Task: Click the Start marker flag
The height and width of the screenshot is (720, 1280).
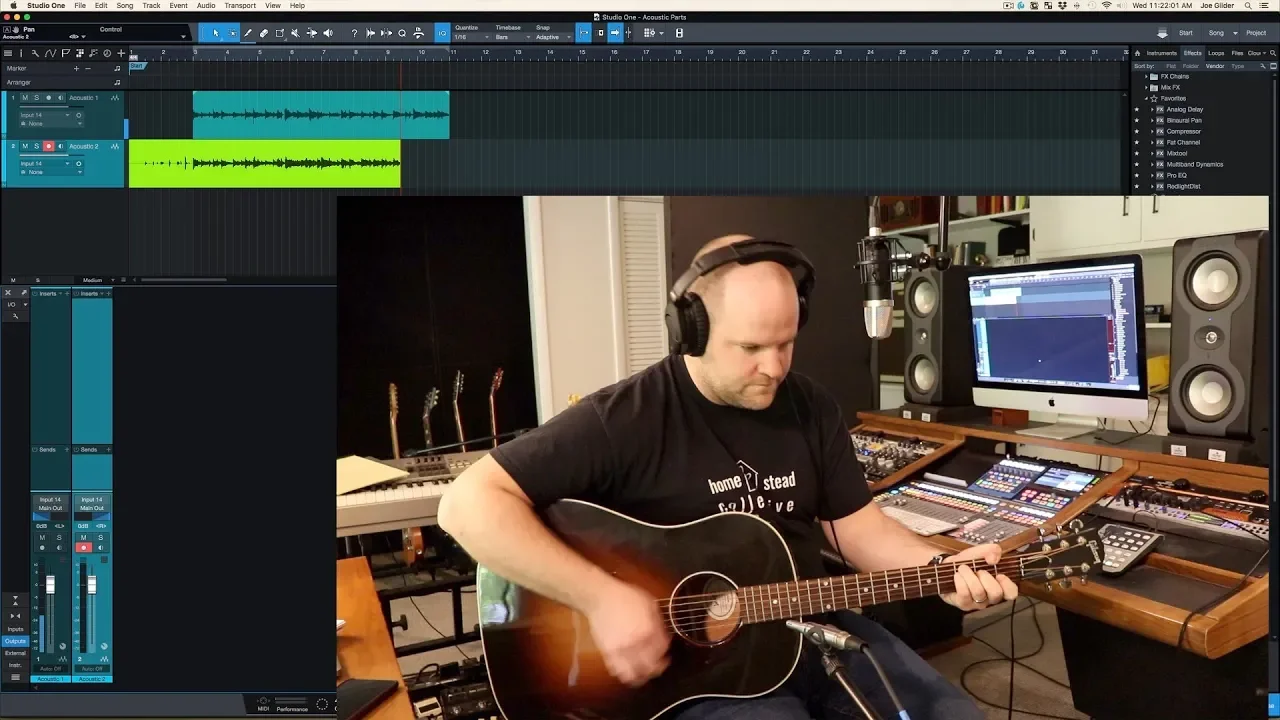Action: coord(136,66)
